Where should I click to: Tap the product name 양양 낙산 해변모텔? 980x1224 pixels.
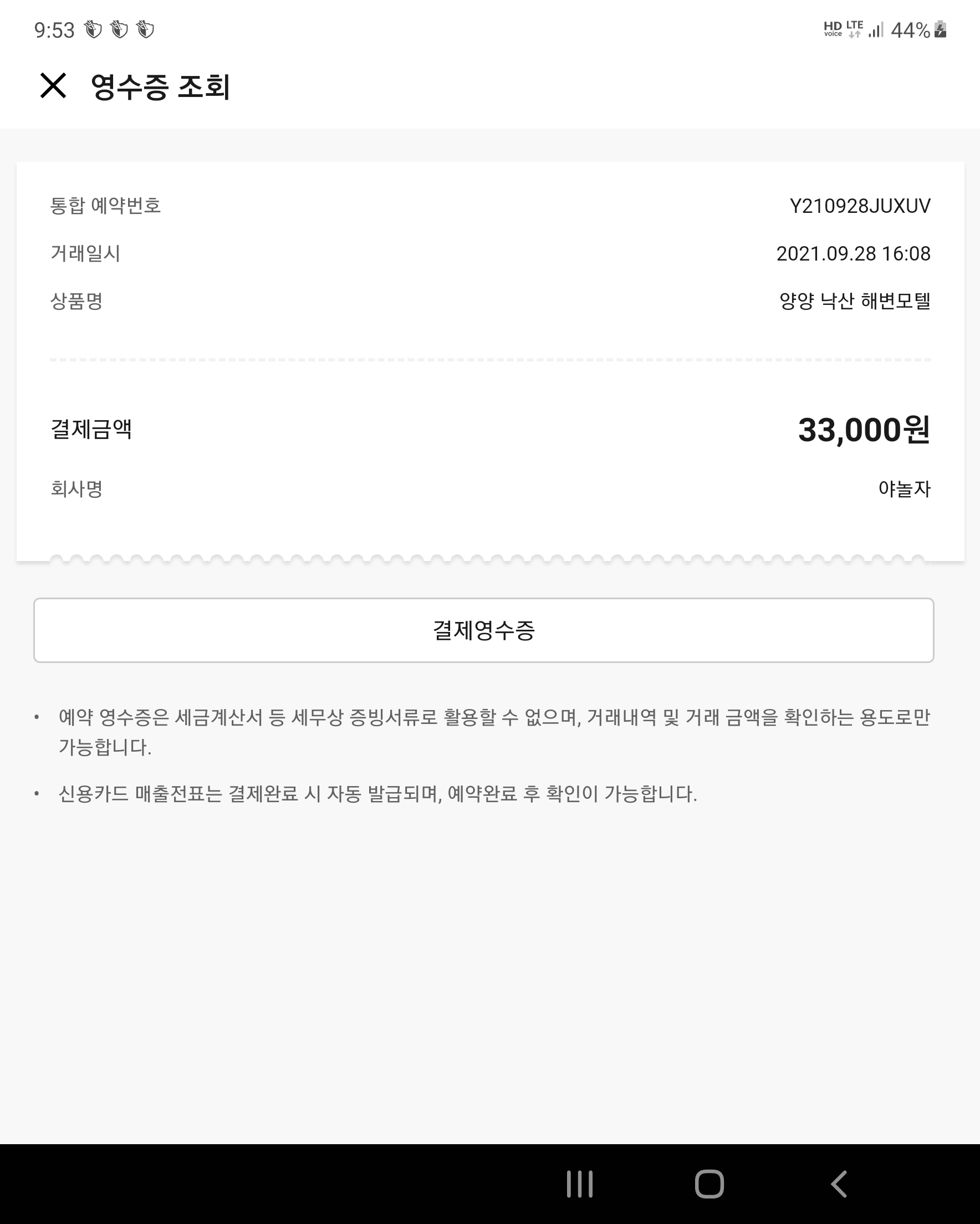click(x=855, y=301)
